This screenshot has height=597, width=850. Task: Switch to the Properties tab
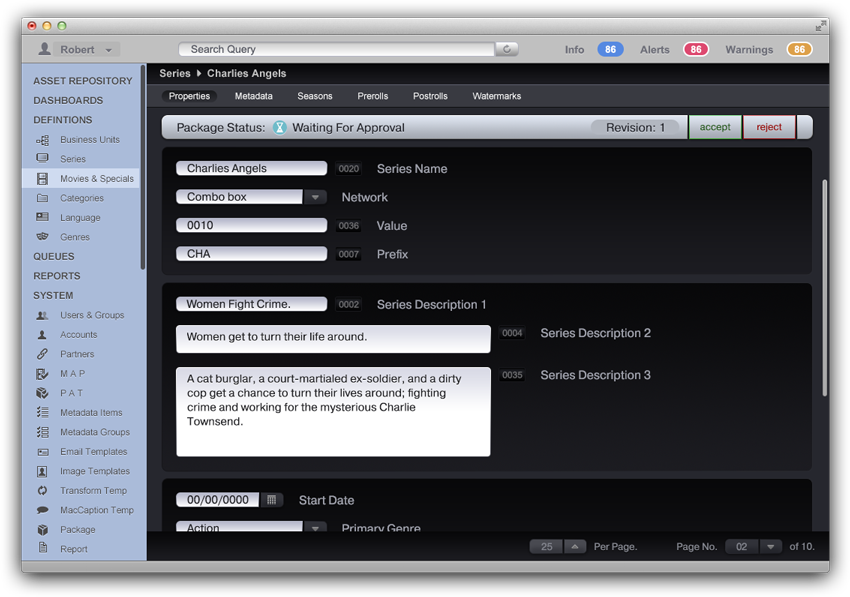189,96
